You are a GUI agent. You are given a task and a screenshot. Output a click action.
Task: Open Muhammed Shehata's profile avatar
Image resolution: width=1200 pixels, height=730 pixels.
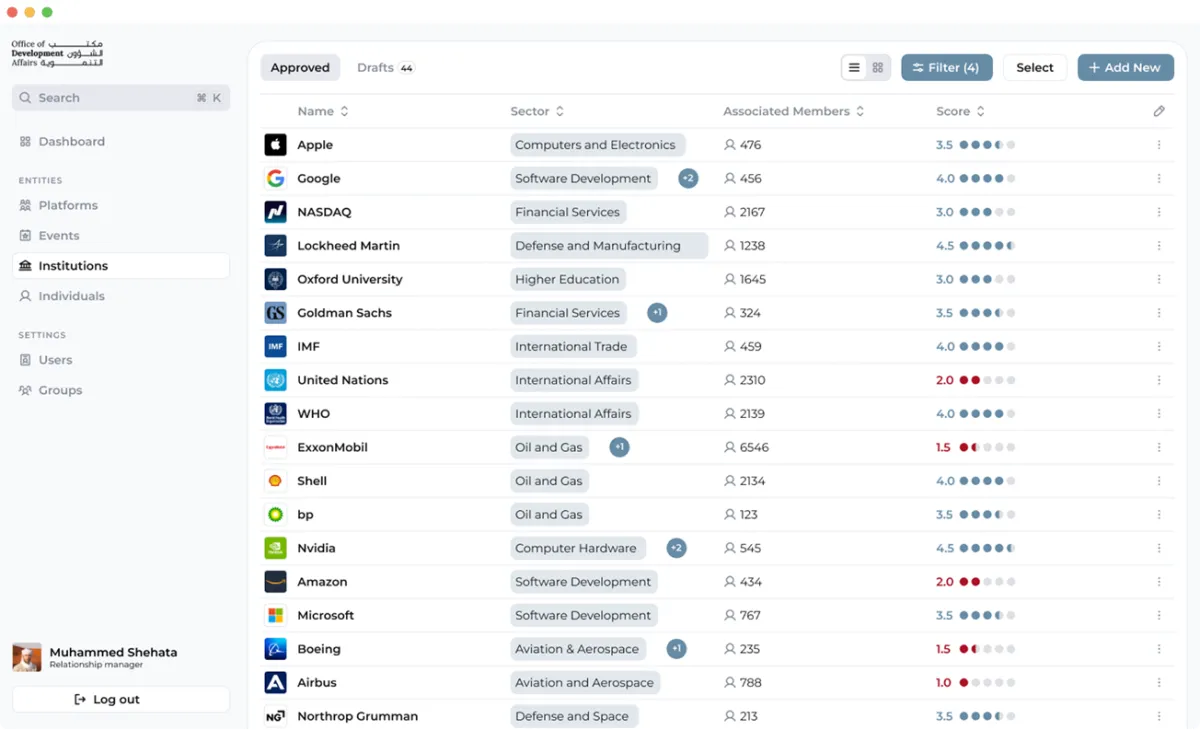pos(27,657)
